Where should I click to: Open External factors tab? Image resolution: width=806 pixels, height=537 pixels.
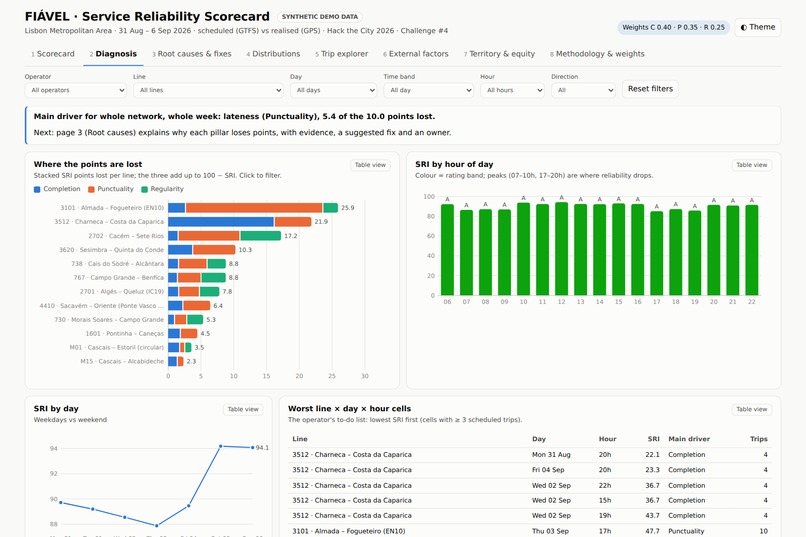415,54
